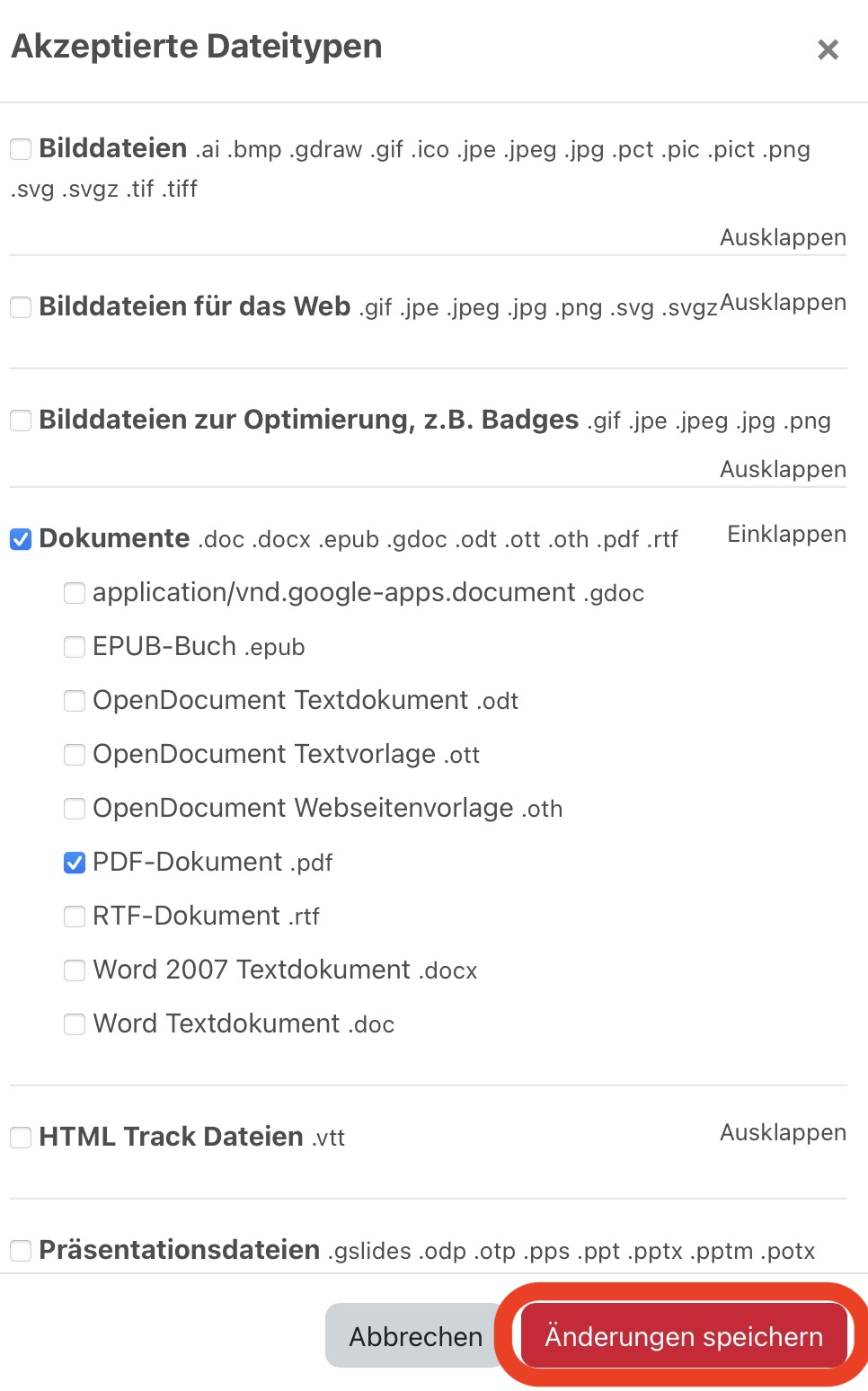Select the EPUB-Buch .epub checkbox
868x1391 pixels.
click(75, 647)
